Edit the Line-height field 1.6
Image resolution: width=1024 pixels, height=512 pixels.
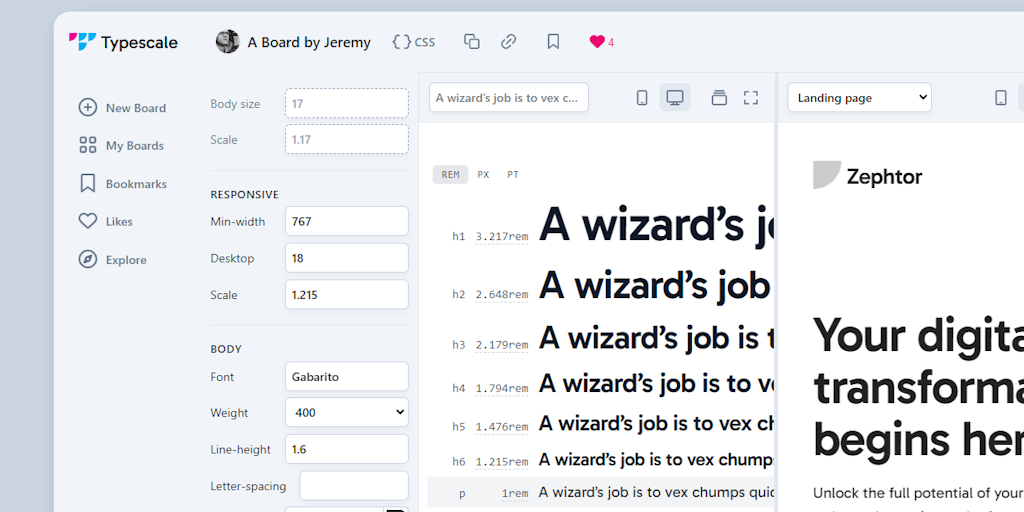(347, 449)
